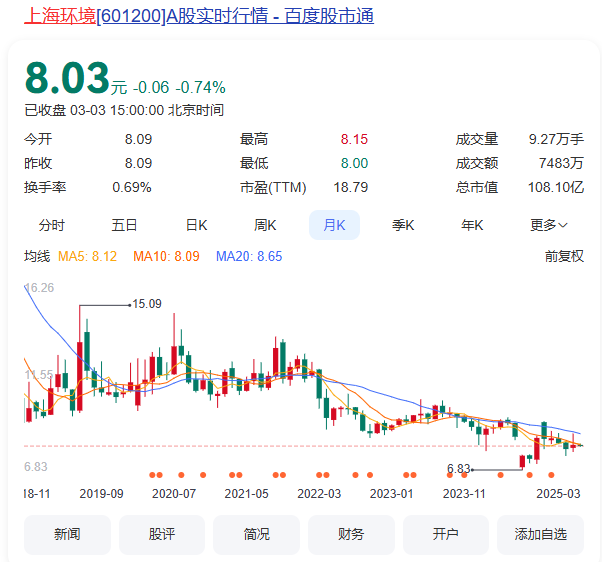The image size is (602, 562).
Task: Select the 月K chart tab
Action: (334, 225)
